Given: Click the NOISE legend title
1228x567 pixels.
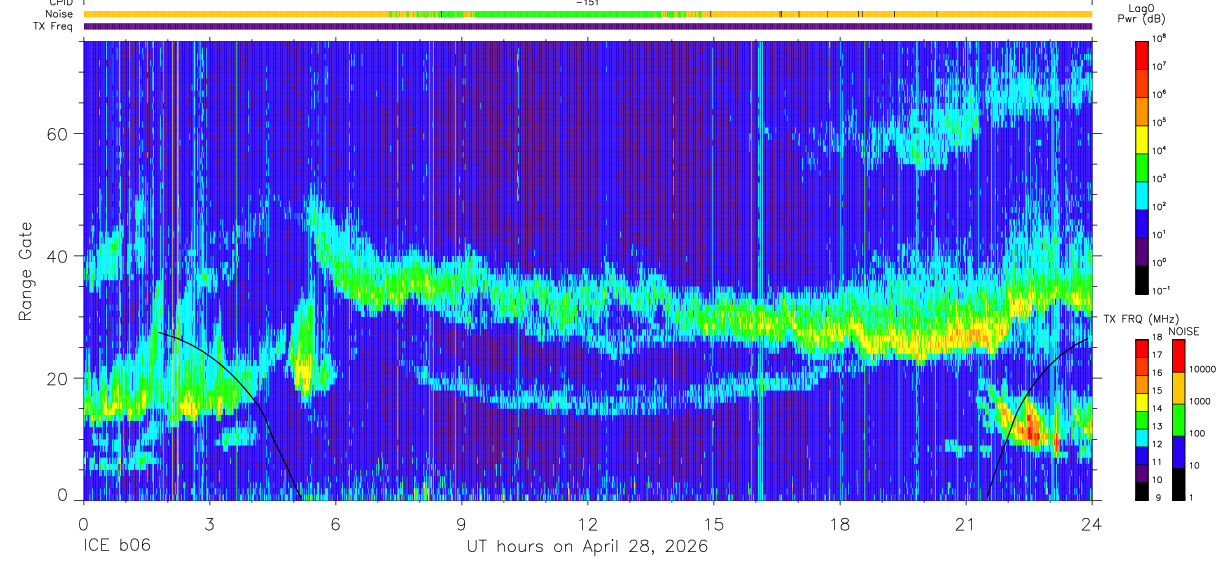Looking at the screenshot, I should 1183,330.
